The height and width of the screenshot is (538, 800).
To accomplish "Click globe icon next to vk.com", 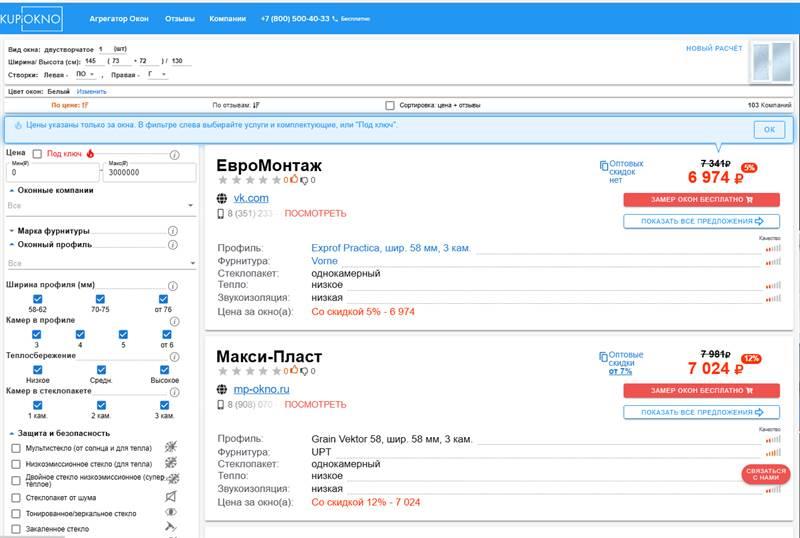I will [x=222, y=198].
